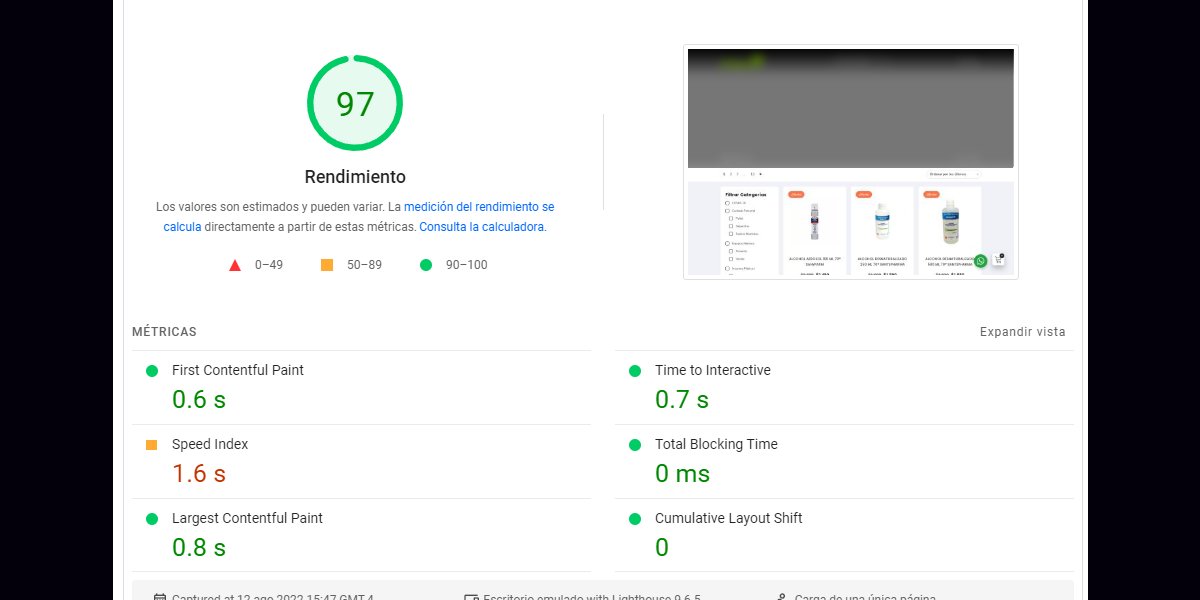Click green dot beside Total Blocking Time
The height and width of the screenshot is (600, 1200).
tap(634, 444)
